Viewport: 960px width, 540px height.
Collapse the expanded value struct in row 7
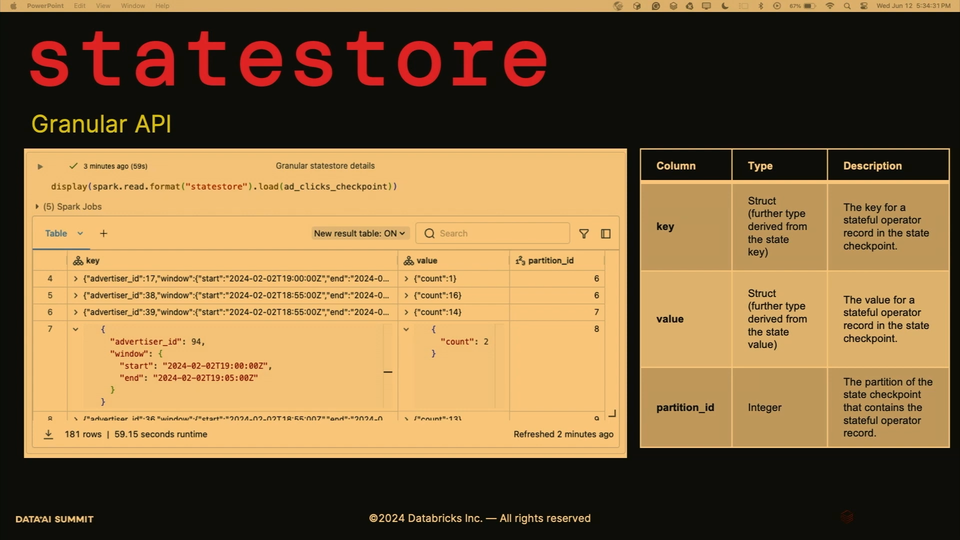[406, 329]
